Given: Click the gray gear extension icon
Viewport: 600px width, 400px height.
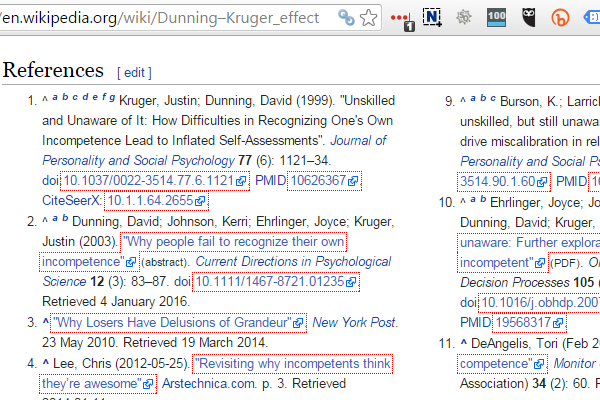Looking at the screenshot, I should click(464, 17).
